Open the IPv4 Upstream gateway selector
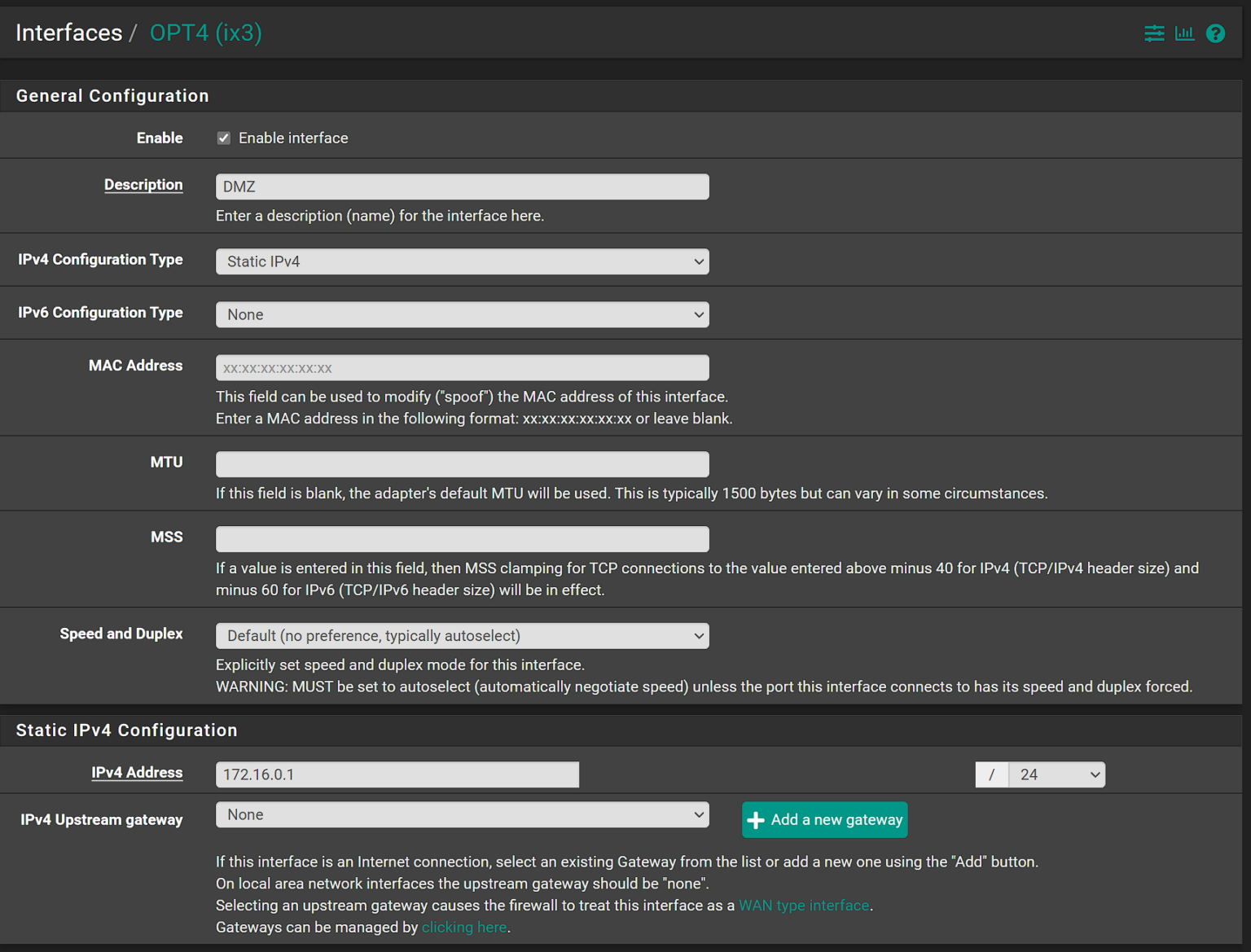 462,814
